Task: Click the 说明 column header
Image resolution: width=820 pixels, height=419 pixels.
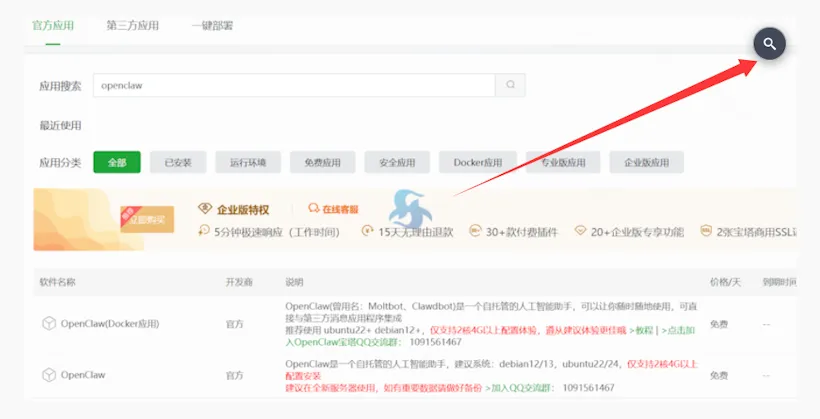Action: tap(294, 282)
